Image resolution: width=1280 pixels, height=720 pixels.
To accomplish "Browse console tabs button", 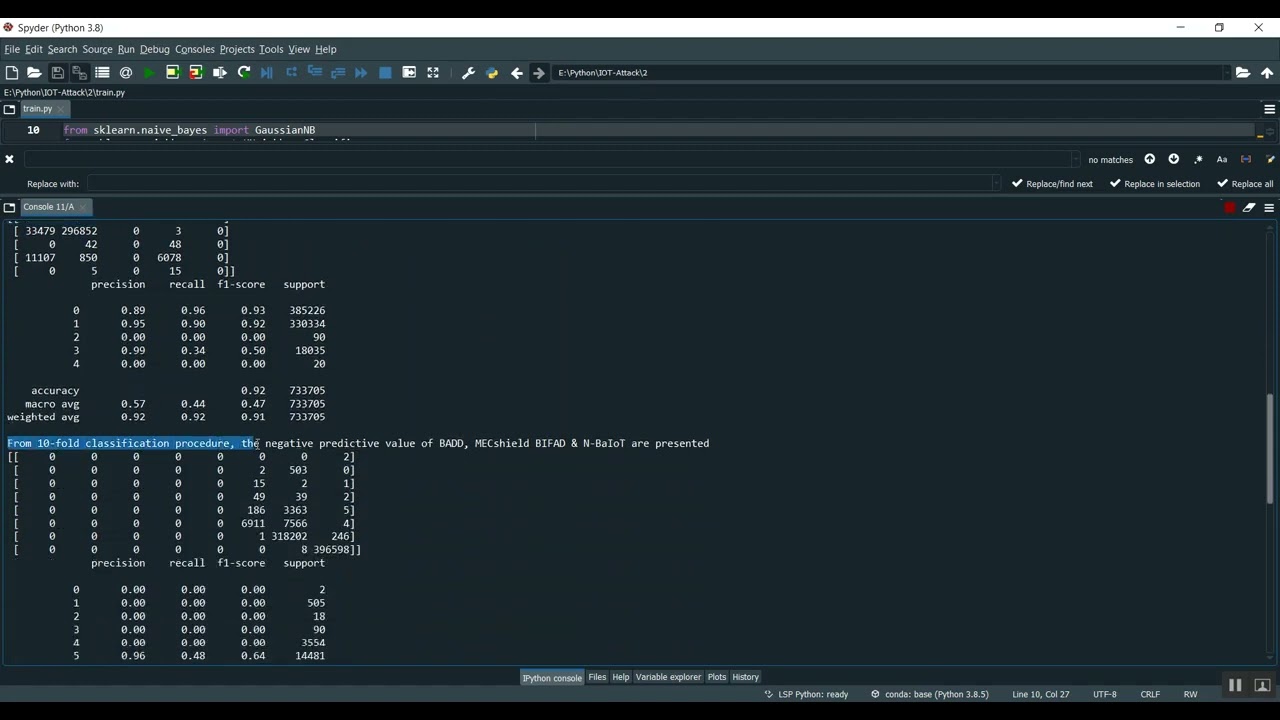I will (x=9, y=208).
